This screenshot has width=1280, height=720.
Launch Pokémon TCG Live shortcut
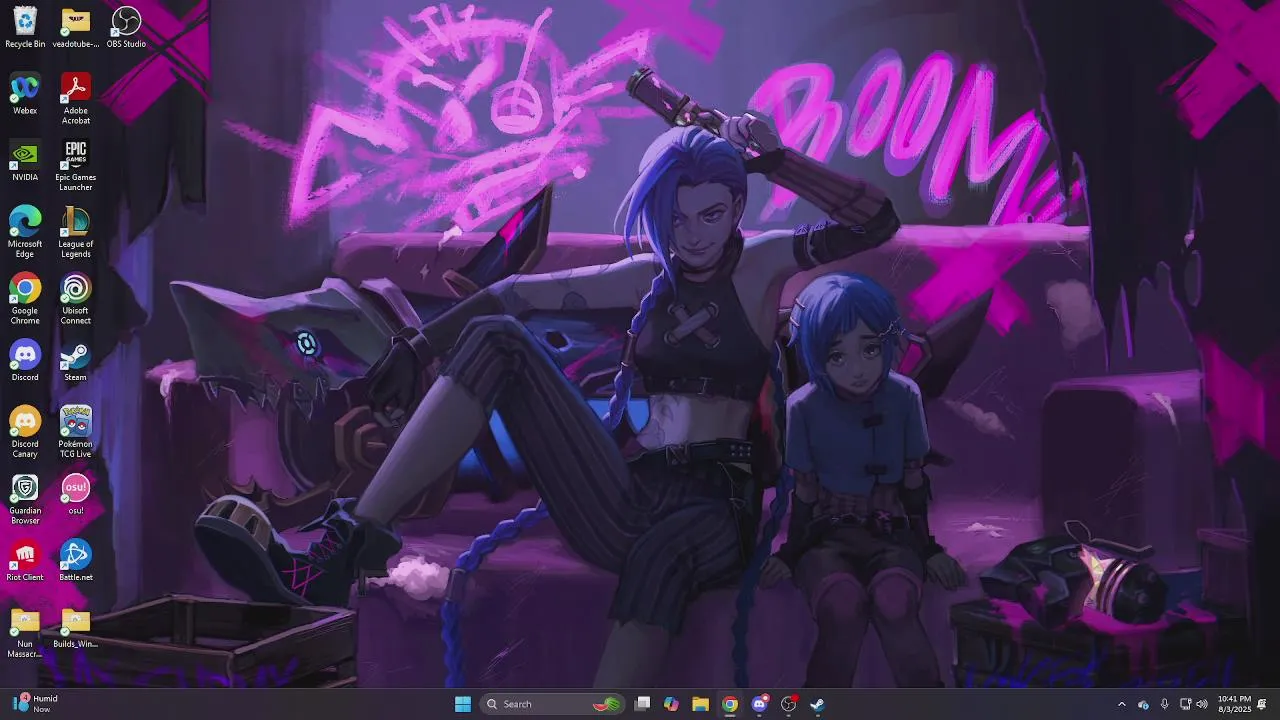tap(75, 432)
